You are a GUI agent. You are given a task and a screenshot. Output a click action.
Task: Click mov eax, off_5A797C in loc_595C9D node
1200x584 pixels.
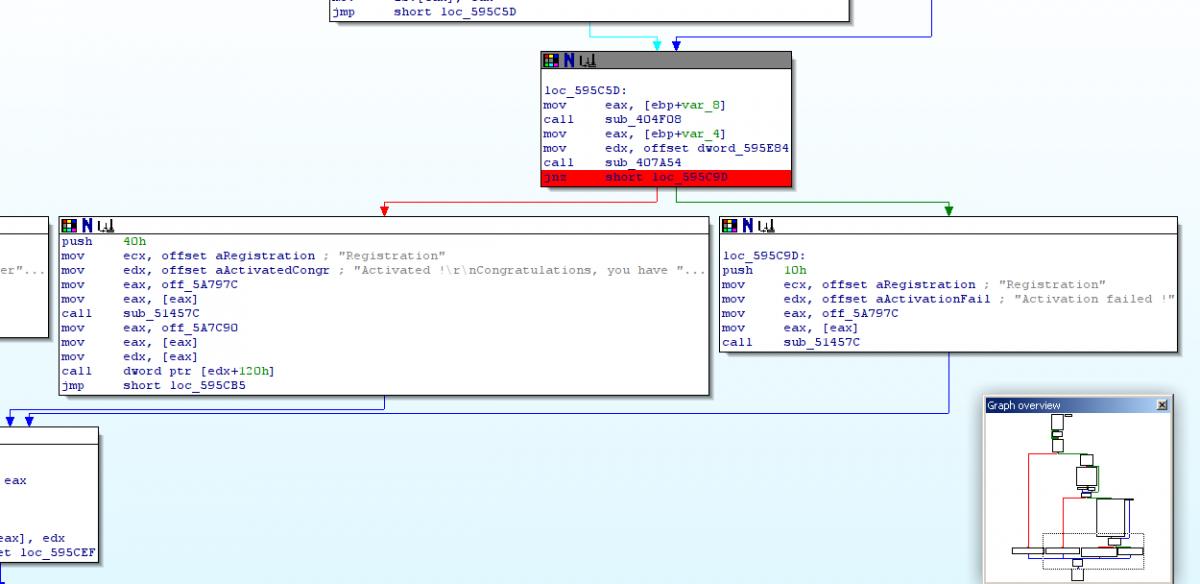(810, 313)
